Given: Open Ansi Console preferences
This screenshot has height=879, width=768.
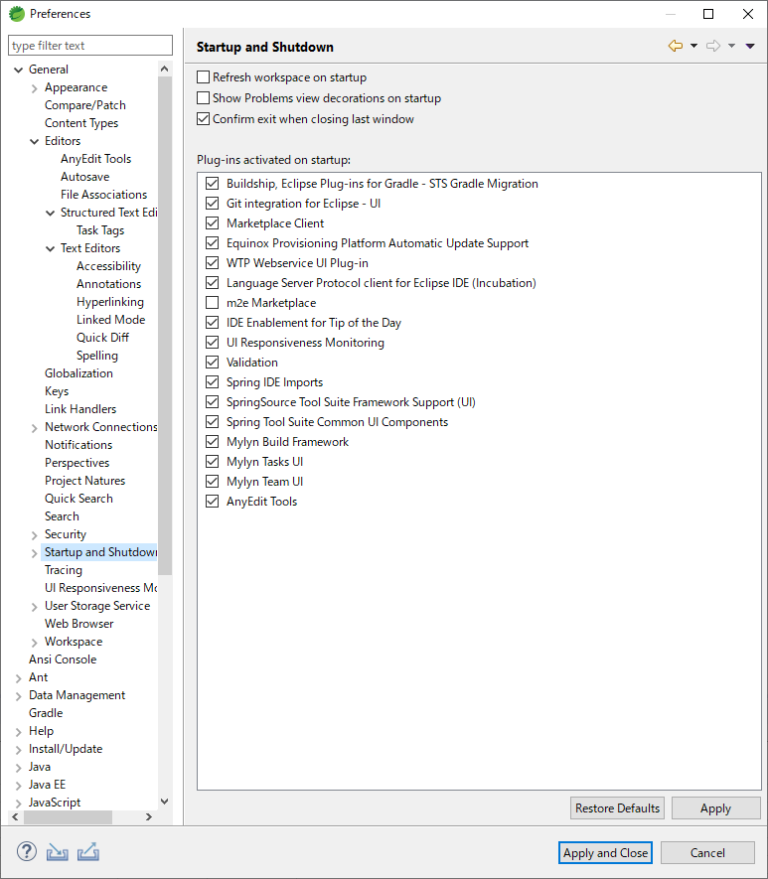Looking at the screenshot, I should [63, 659].
